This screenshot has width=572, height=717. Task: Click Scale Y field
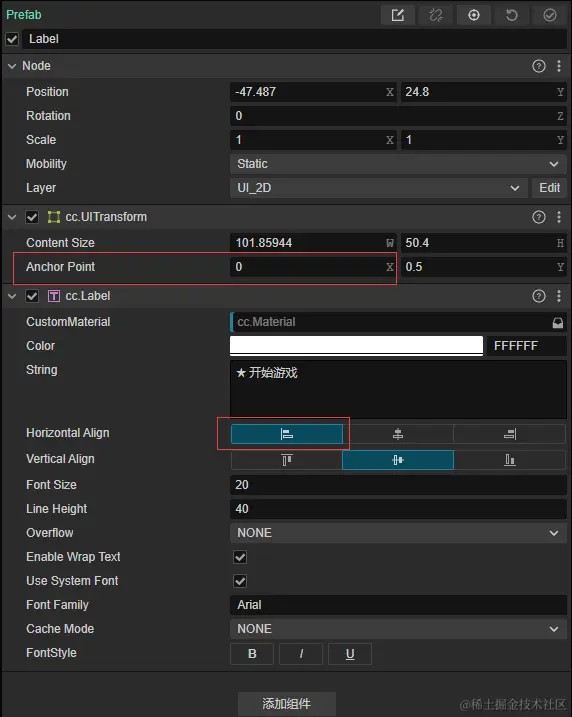[484, 140]
